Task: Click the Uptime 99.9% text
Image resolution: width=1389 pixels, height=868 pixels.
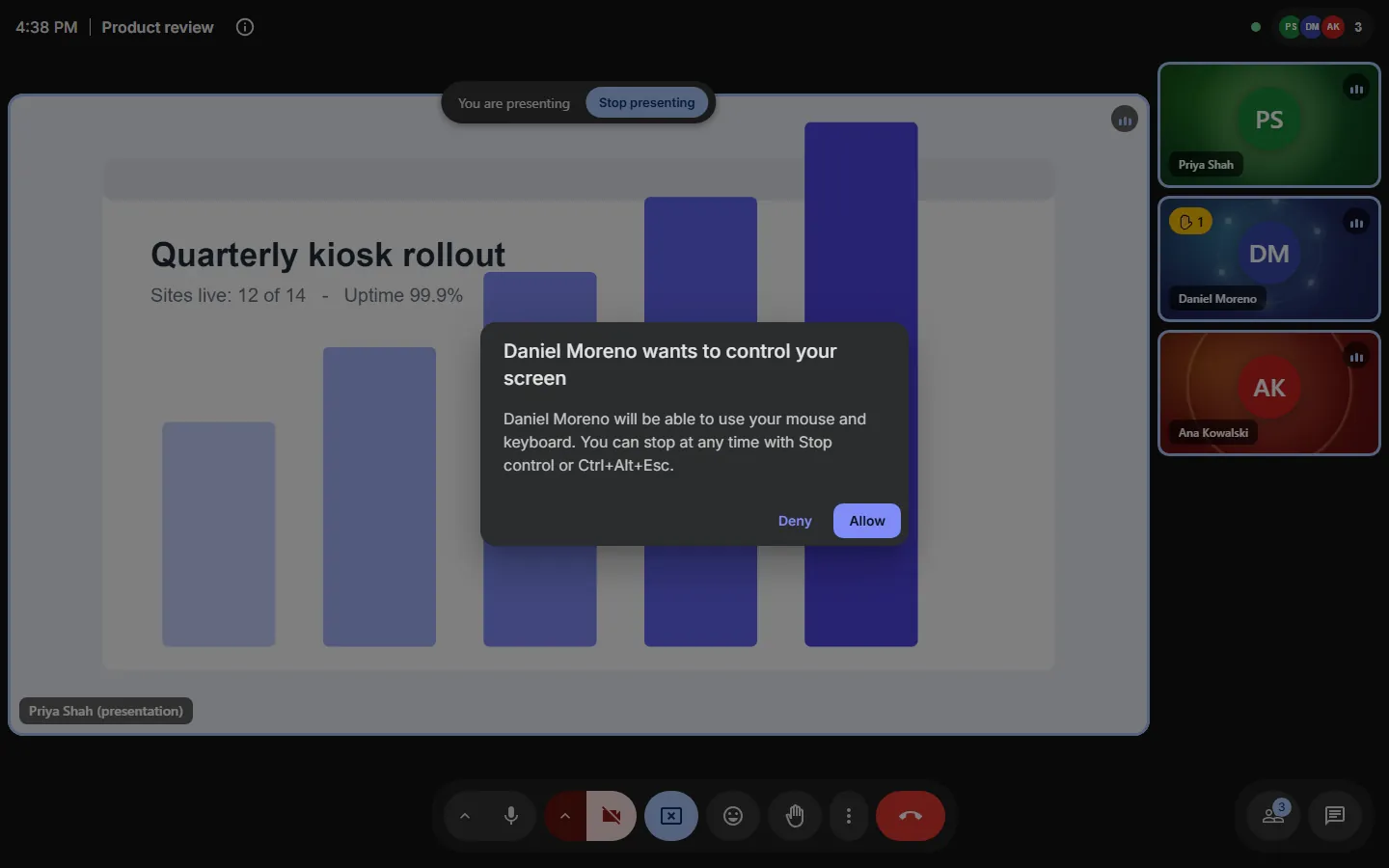Action: click(x=403, y=295)
